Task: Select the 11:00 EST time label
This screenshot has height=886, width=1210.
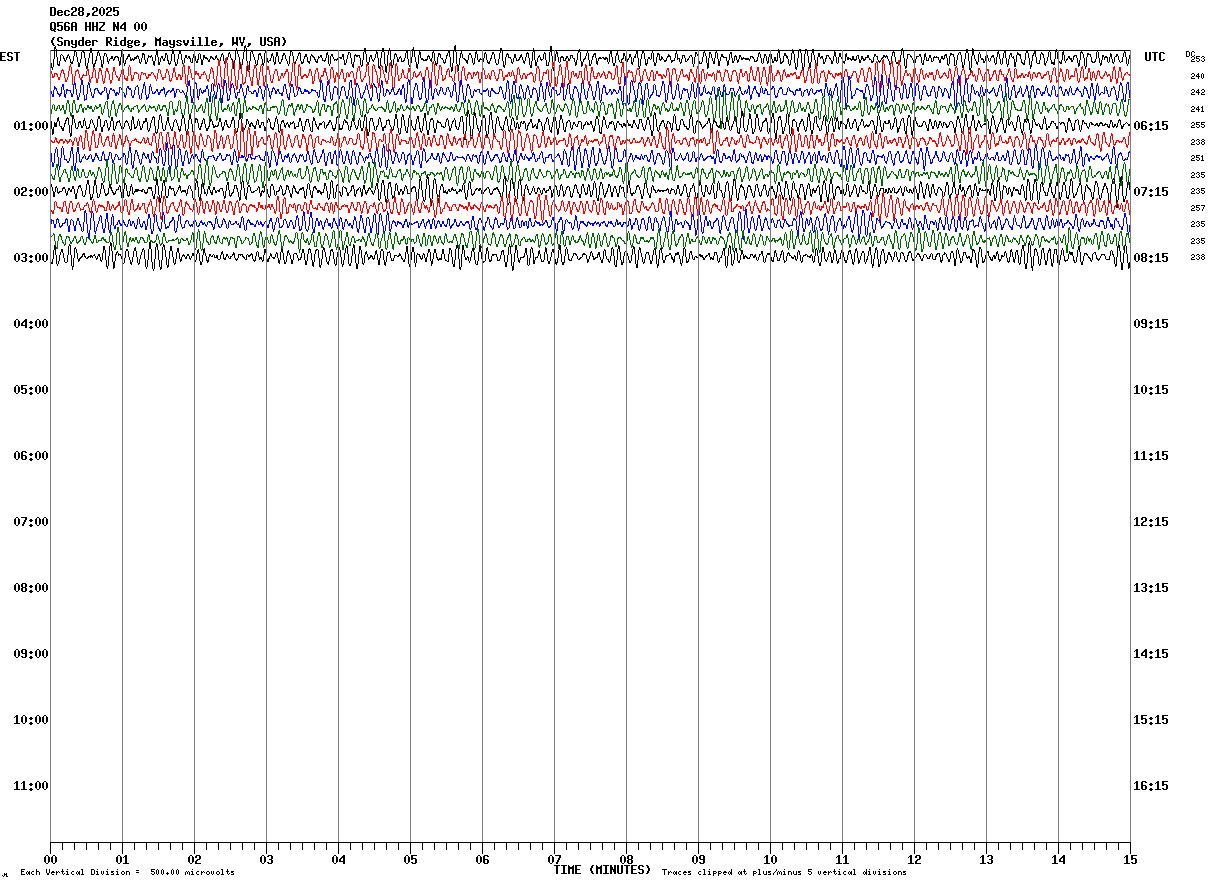Action: tap(31, 786)
